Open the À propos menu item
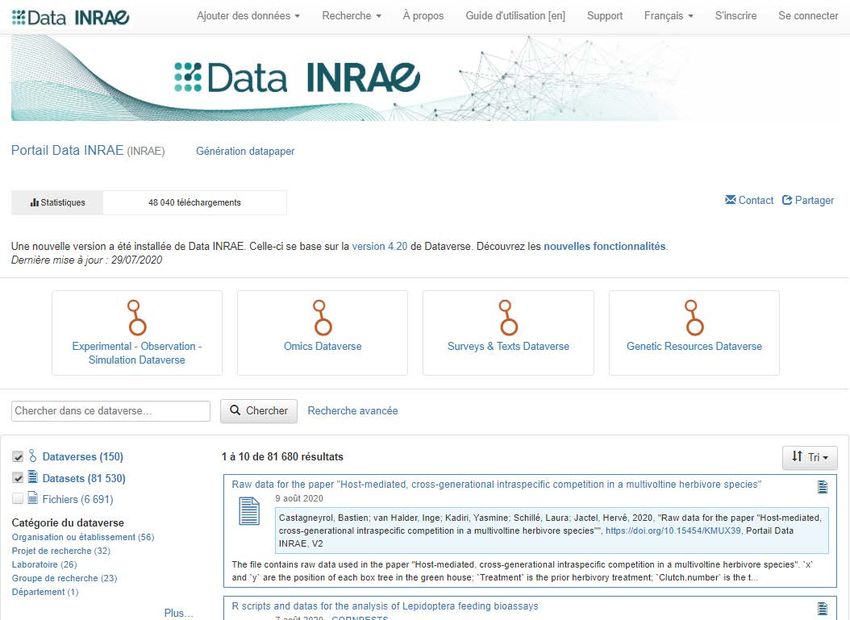This screenshot has height=620, width=850. 423,16
